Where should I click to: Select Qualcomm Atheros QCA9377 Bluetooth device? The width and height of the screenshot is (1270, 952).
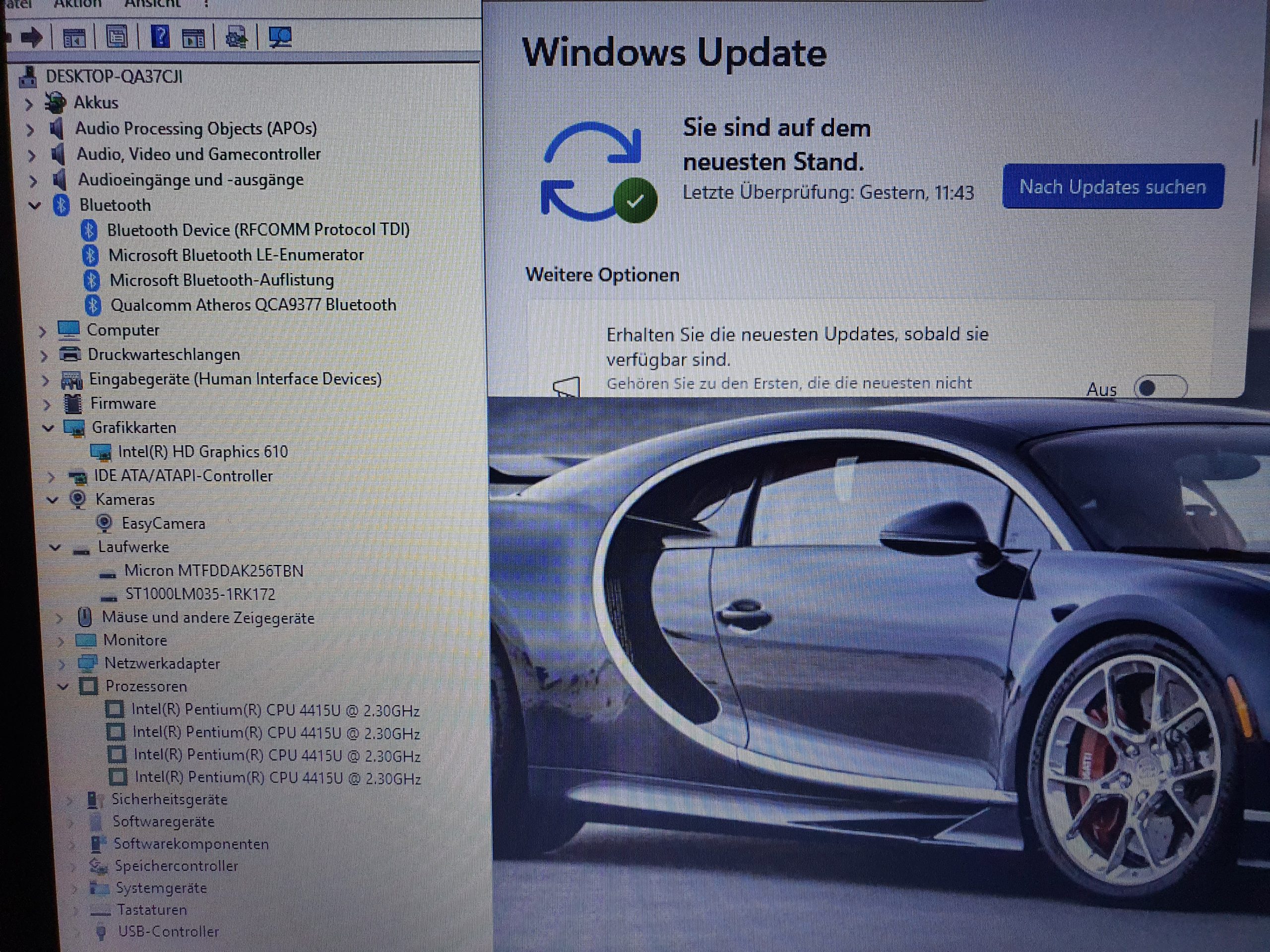coord(253,305)
